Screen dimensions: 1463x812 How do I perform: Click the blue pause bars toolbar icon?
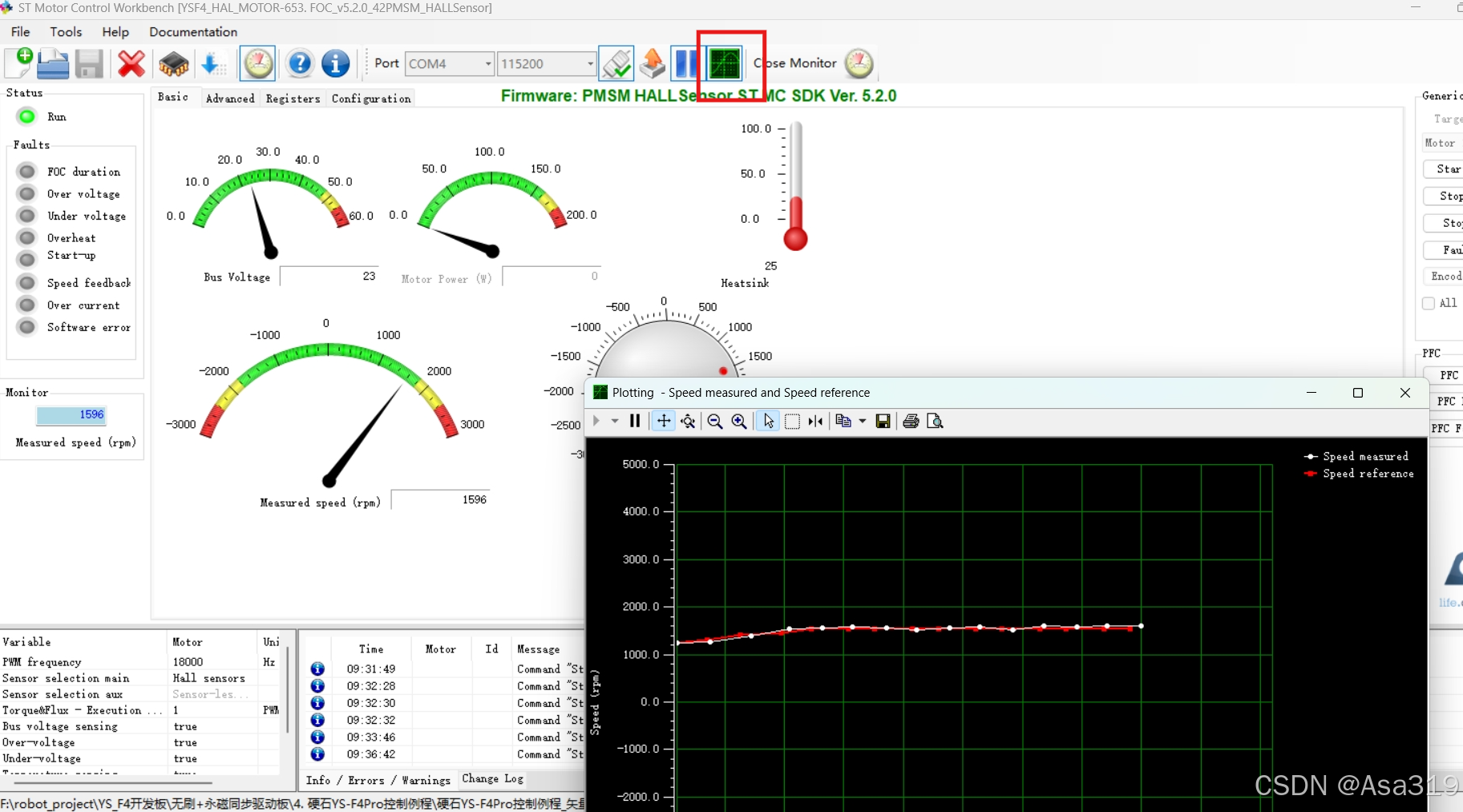686,63
